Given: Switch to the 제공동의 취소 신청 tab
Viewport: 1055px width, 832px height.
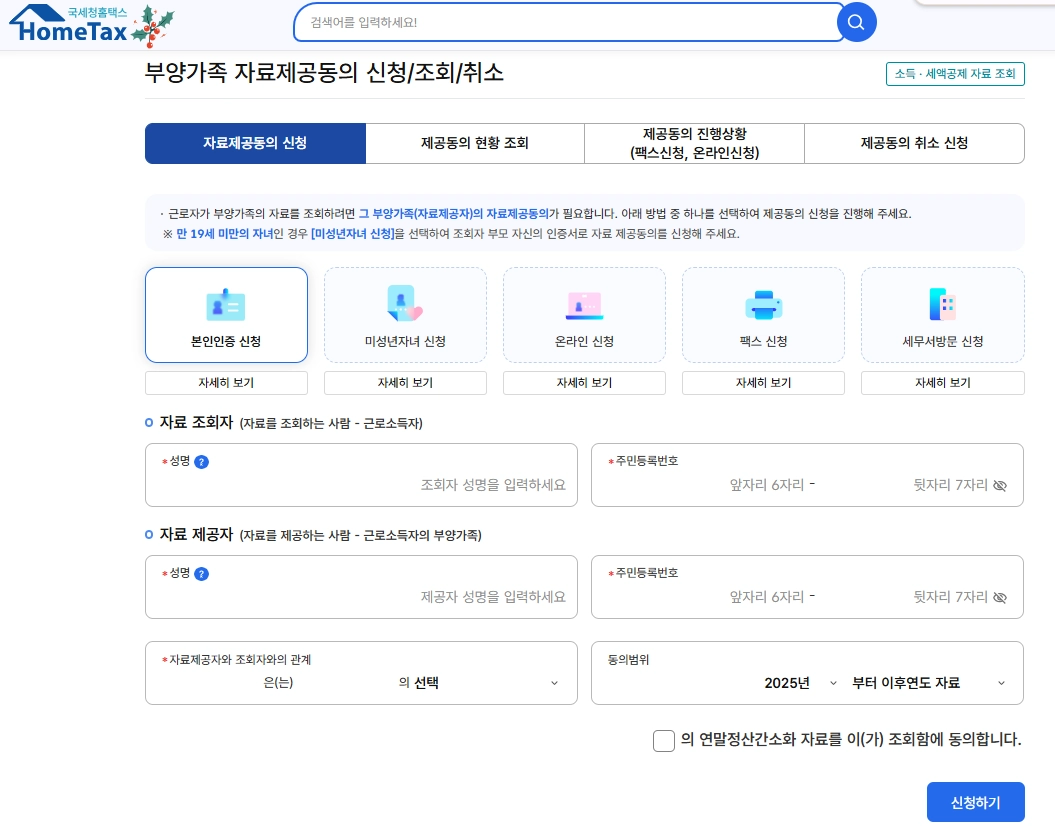Looking at the screenshot, I should click(914, 143).
